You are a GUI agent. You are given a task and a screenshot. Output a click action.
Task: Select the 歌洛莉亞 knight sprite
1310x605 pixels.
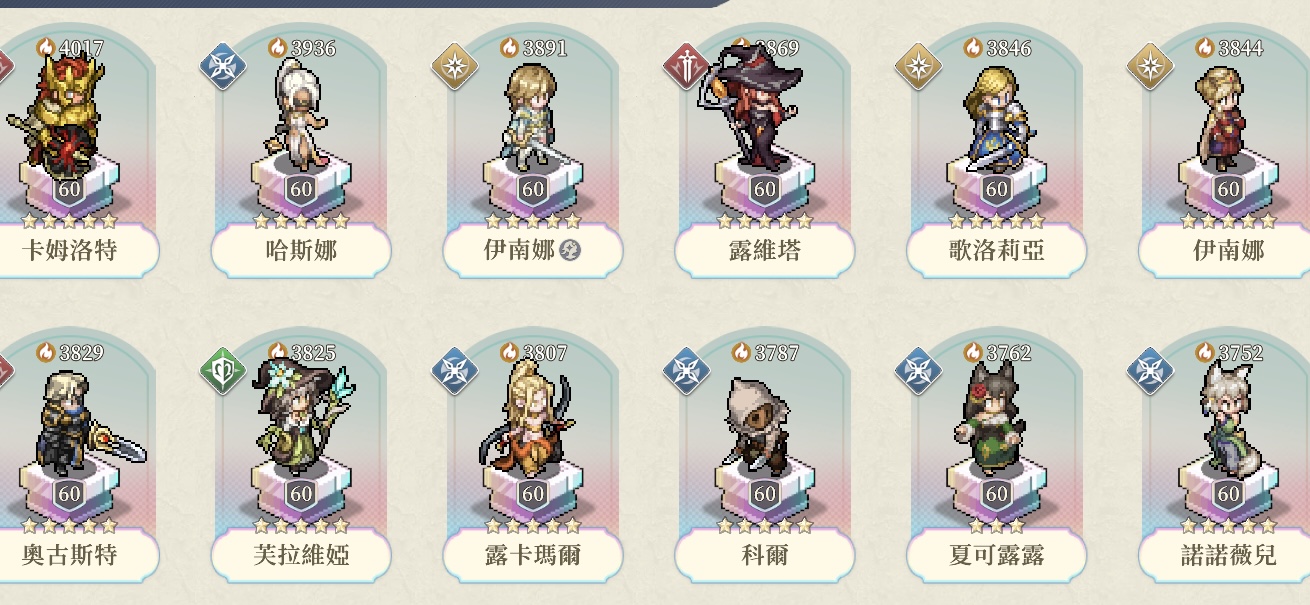(x=997, y=119)
